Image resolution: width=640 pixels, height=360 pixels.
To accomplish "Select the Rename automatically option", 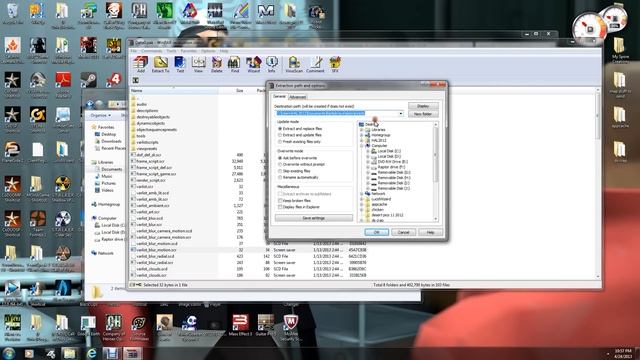I will [298, 178].
